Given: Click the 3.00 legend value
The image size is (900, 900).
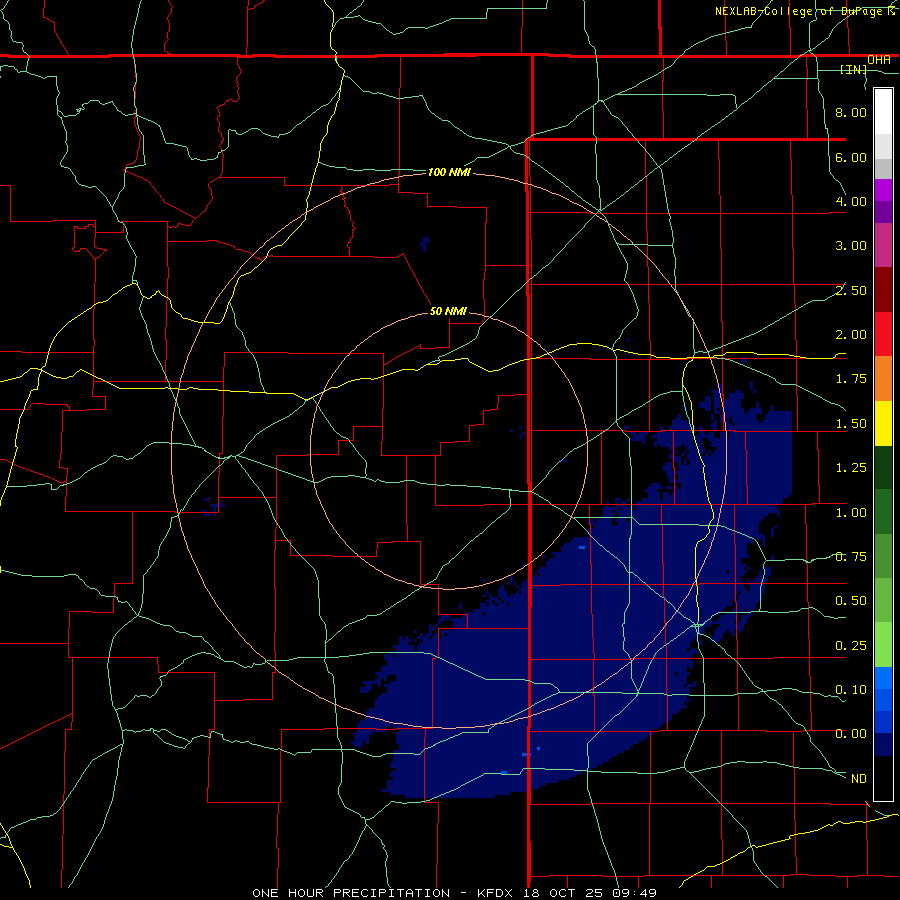Looking at the screenshot, I should (851, 246).
